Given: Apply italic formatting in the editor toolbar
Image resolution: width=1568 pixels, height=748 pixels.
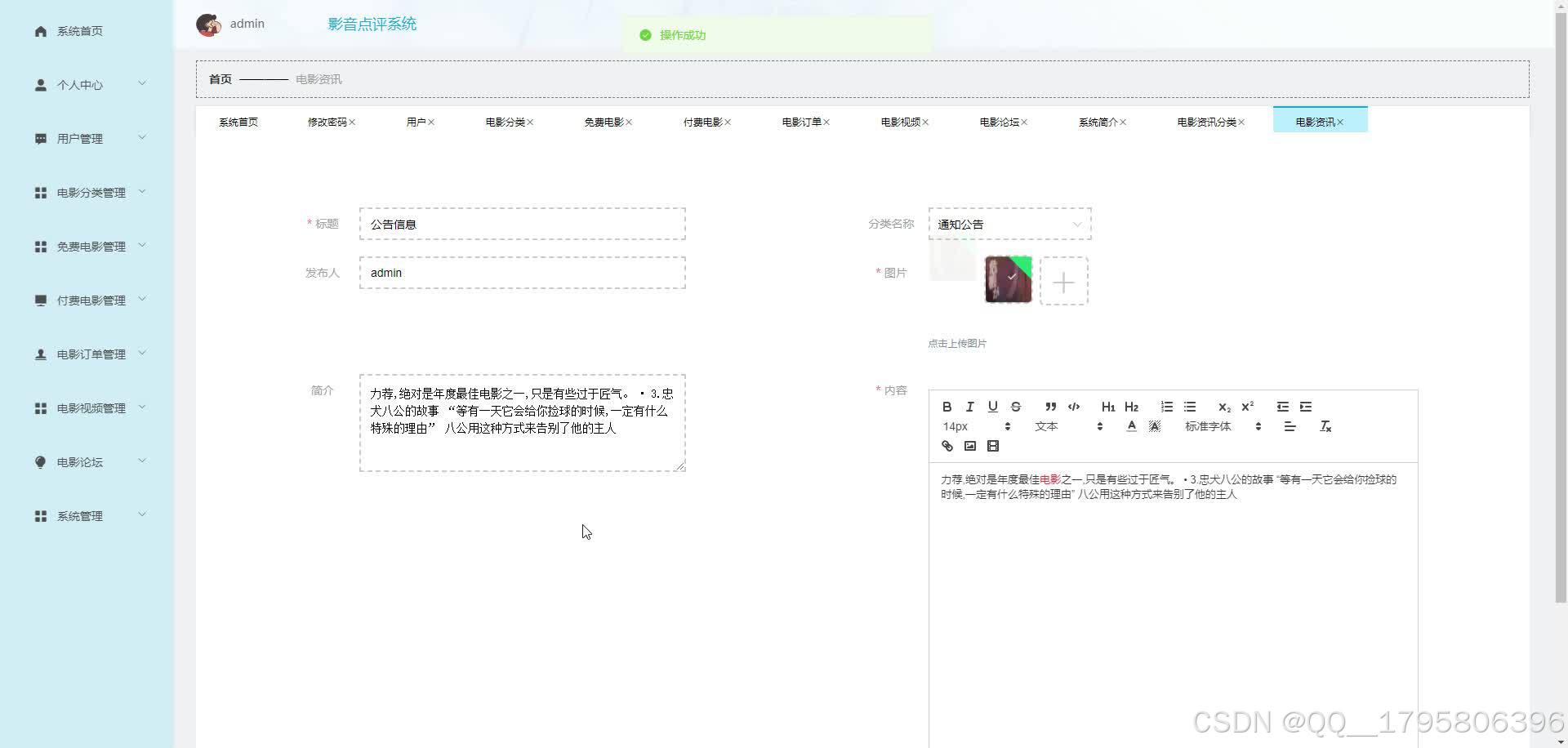Looking at the screenshot, I should click(969, 407).
